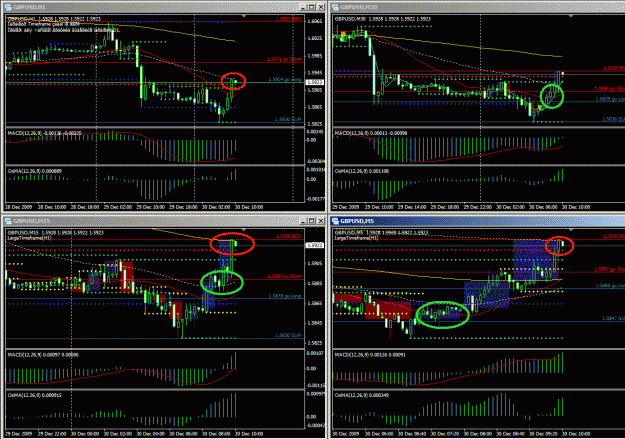Screen dimensions: 625x439
Task: Activate the GBPUSD,M5 window title bar
Action: (478, 220)
